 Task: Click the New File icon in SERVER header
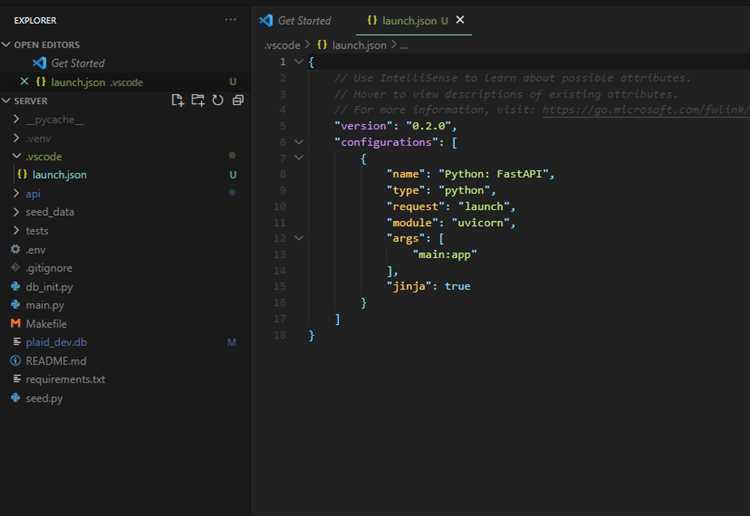(x=177, y=100)
